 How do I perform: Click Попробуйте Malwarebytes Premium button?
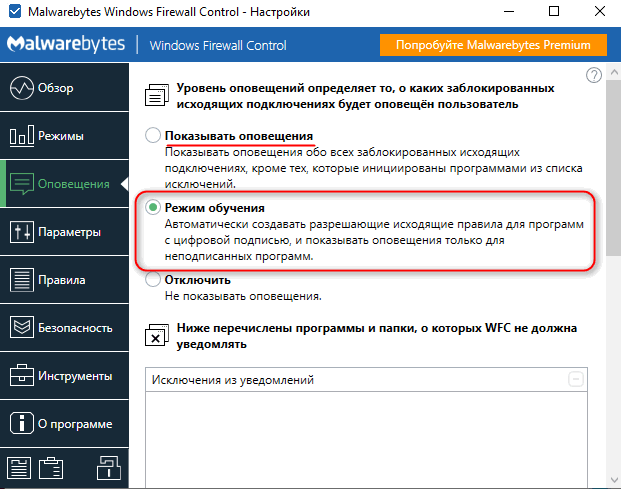click(x=493, y=45)
